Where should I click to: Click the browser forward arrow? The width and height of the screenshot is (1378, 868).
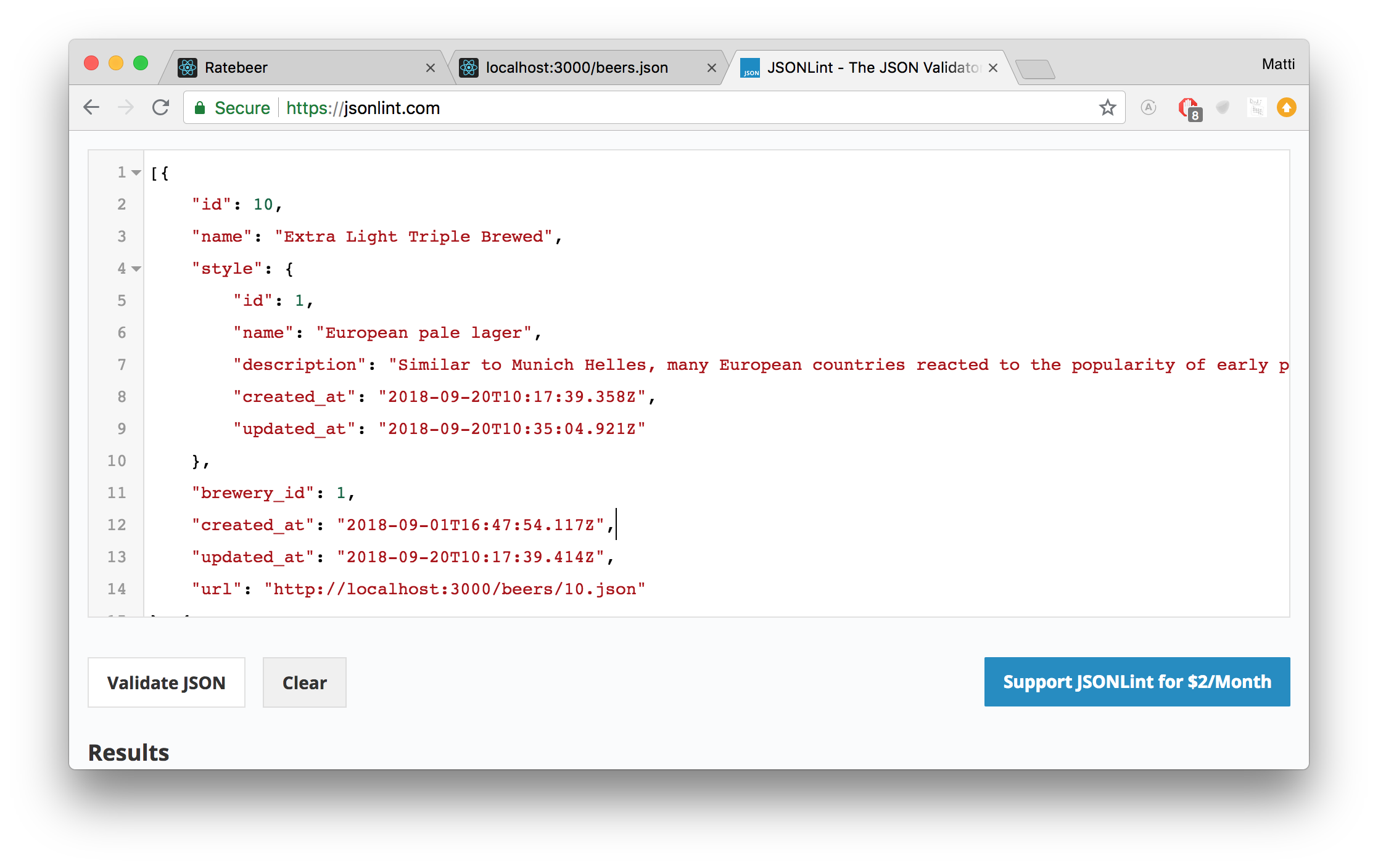126,108
